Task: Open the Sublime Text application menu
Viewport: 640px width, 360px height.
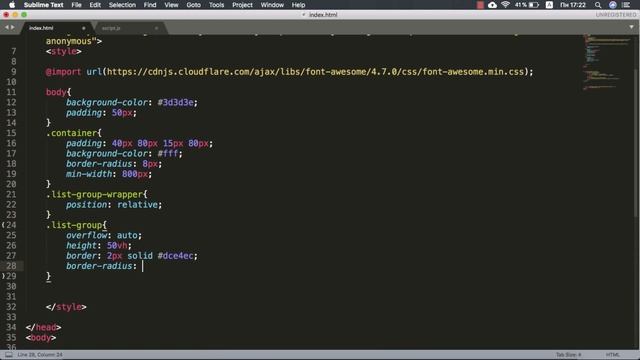Action: tap(43, 5)
